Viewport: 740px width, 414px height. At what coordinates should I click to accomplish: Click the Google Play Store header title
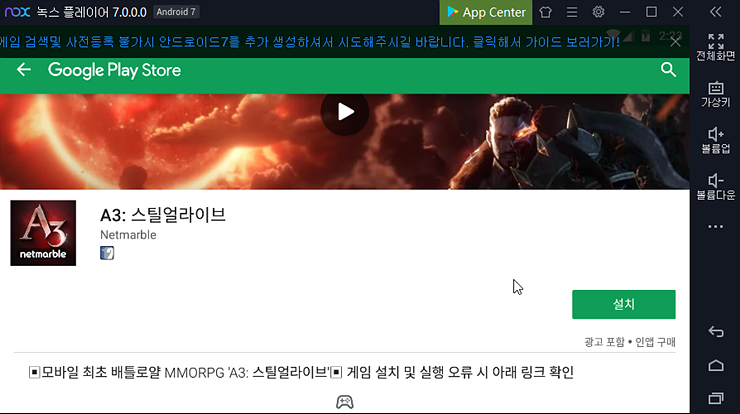click(x=114, y=70)
